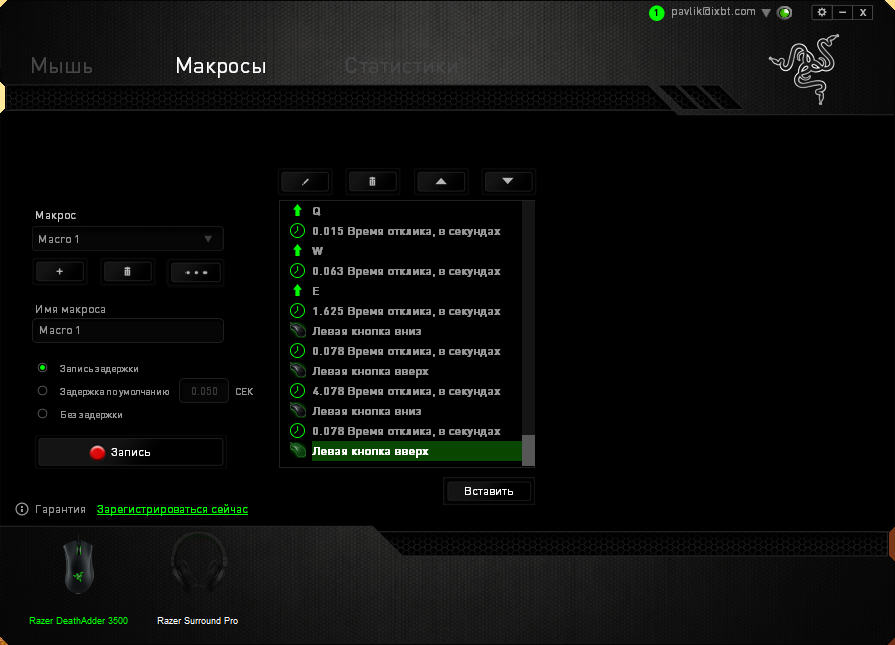Move selected macro step up with arrow

pos(441,181)
